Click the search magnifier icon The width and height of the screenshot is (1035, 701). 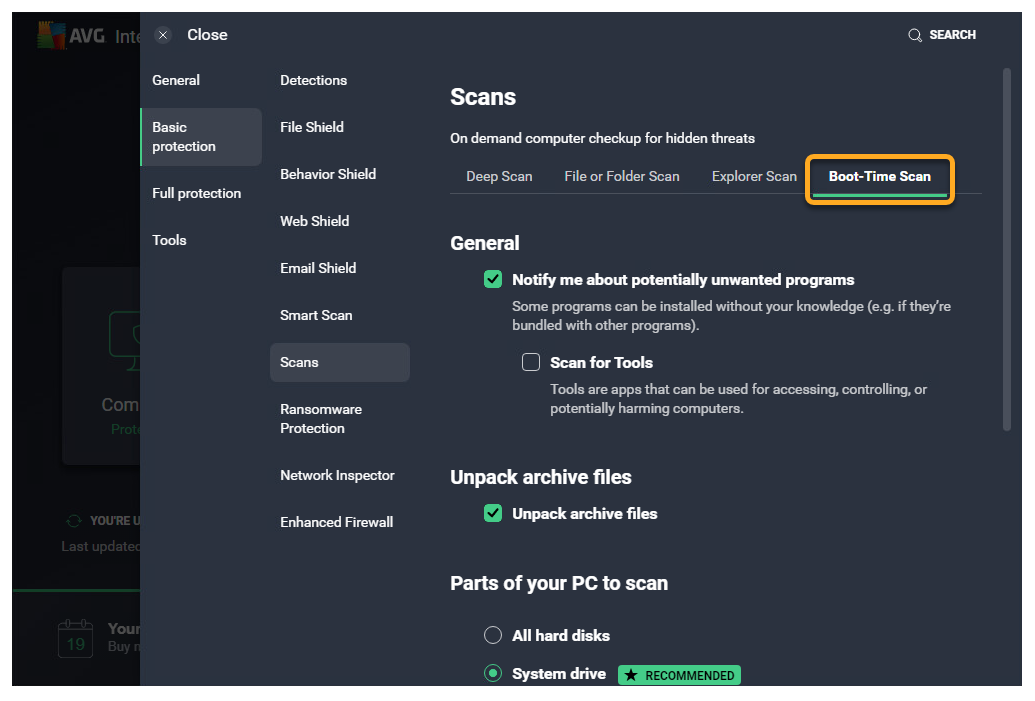pyautogui.click(x=914, y=35)
